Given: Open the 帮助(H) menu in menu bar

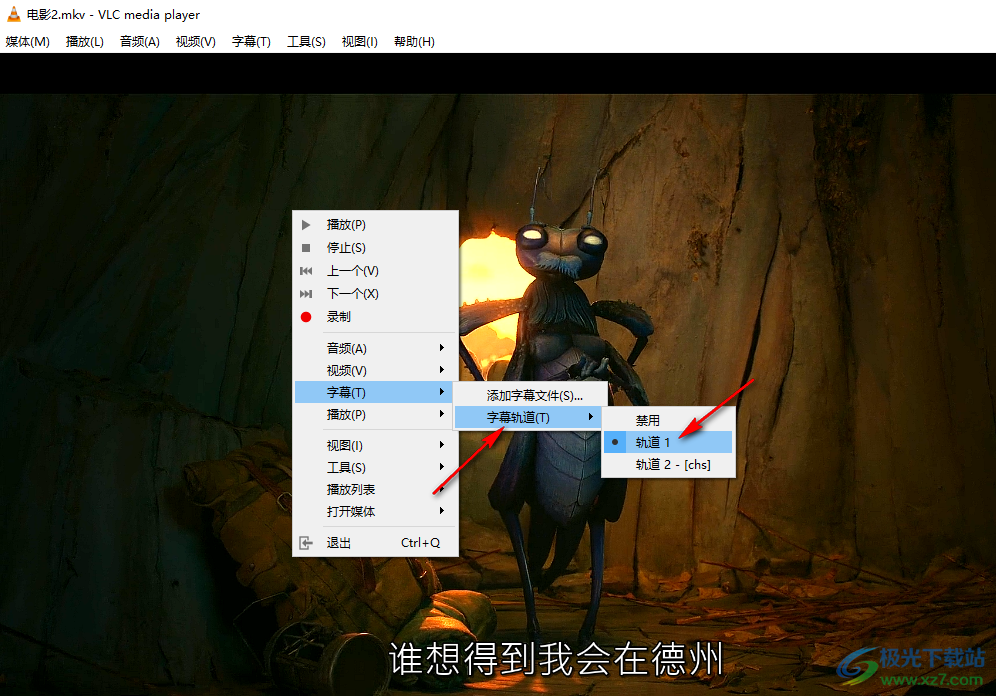Looking at the screenshot, I should point(414,42).
